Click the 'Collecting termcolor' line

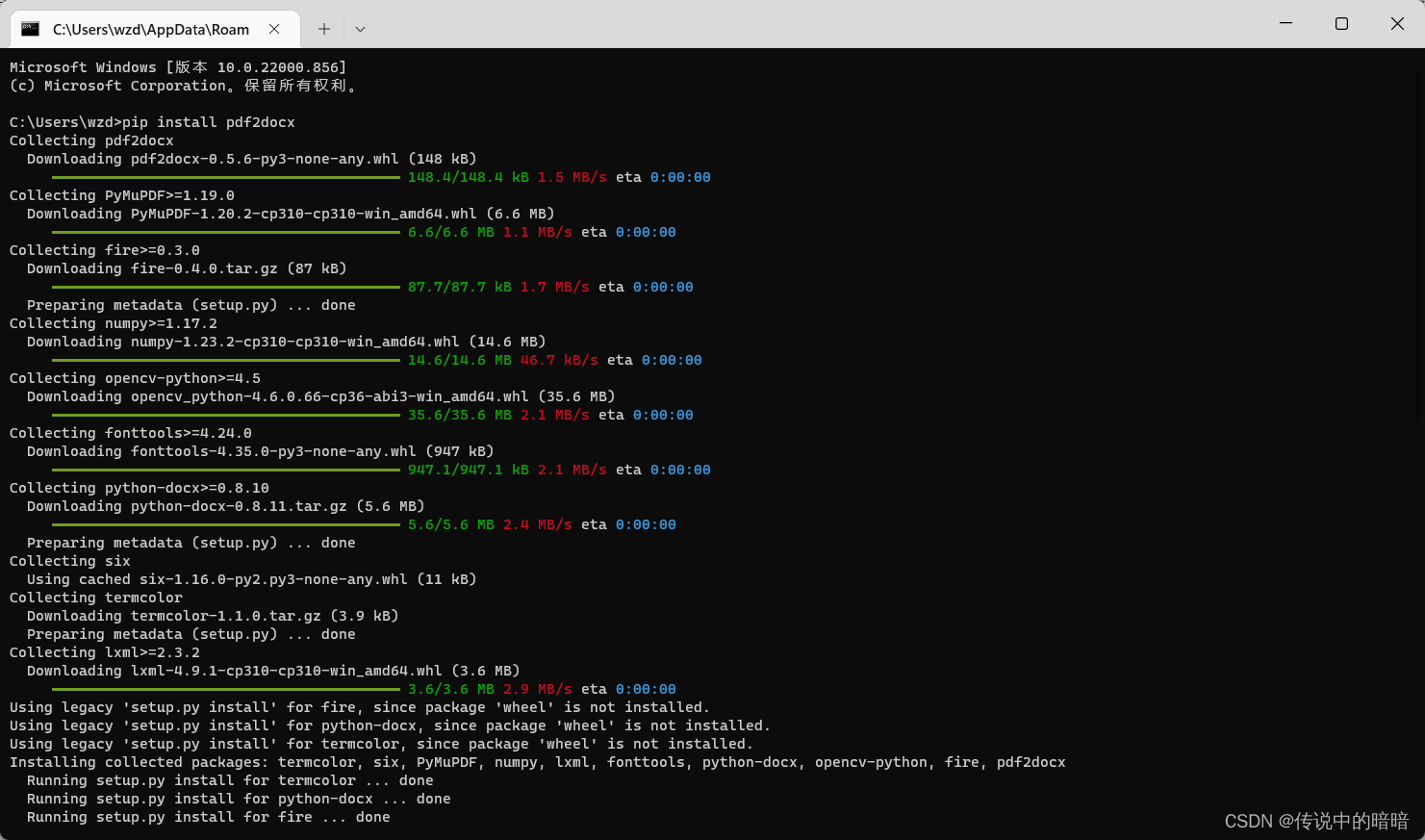(x=96, y=598)
